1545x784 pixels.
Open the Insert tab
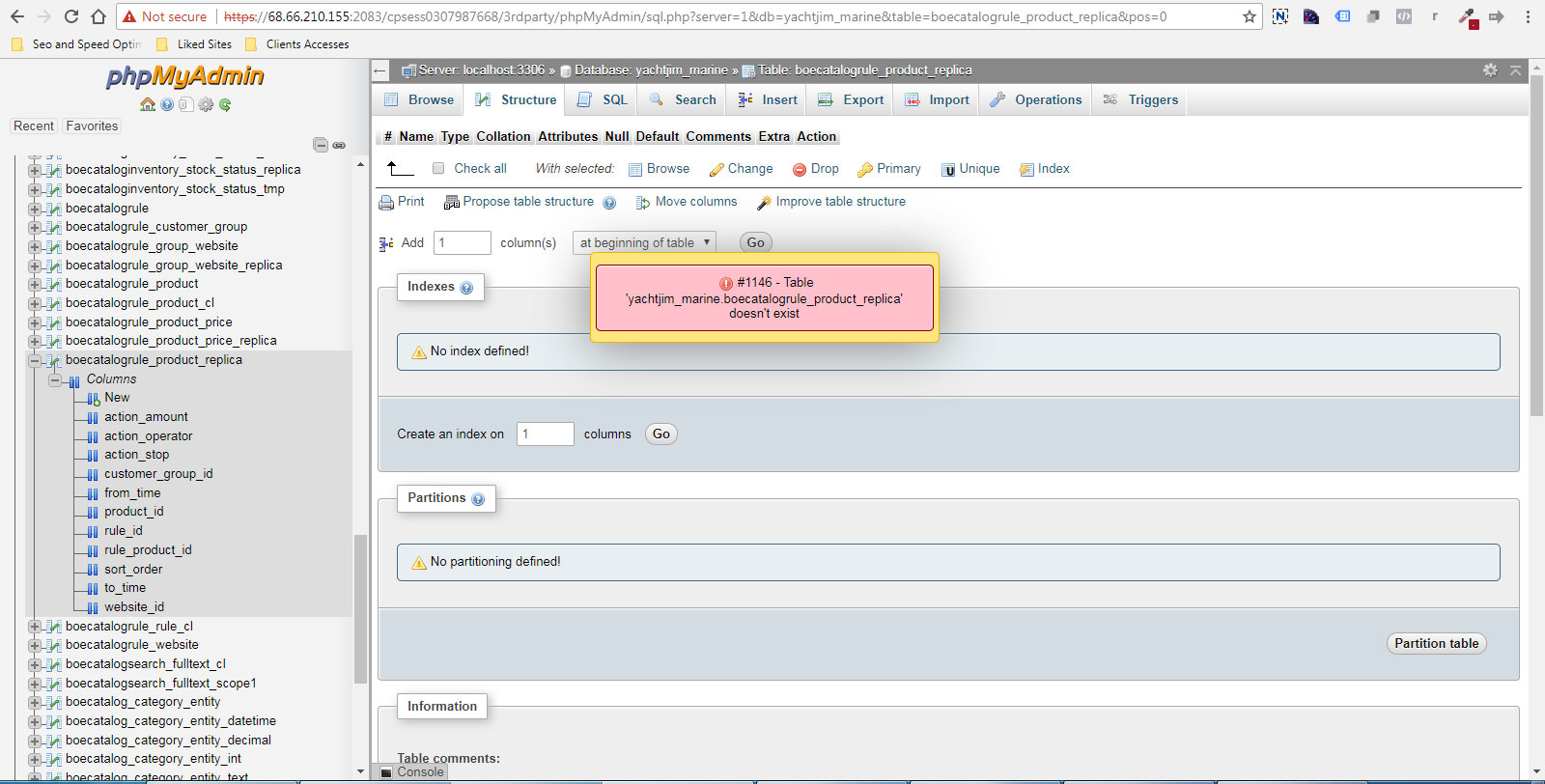(768, 99)
